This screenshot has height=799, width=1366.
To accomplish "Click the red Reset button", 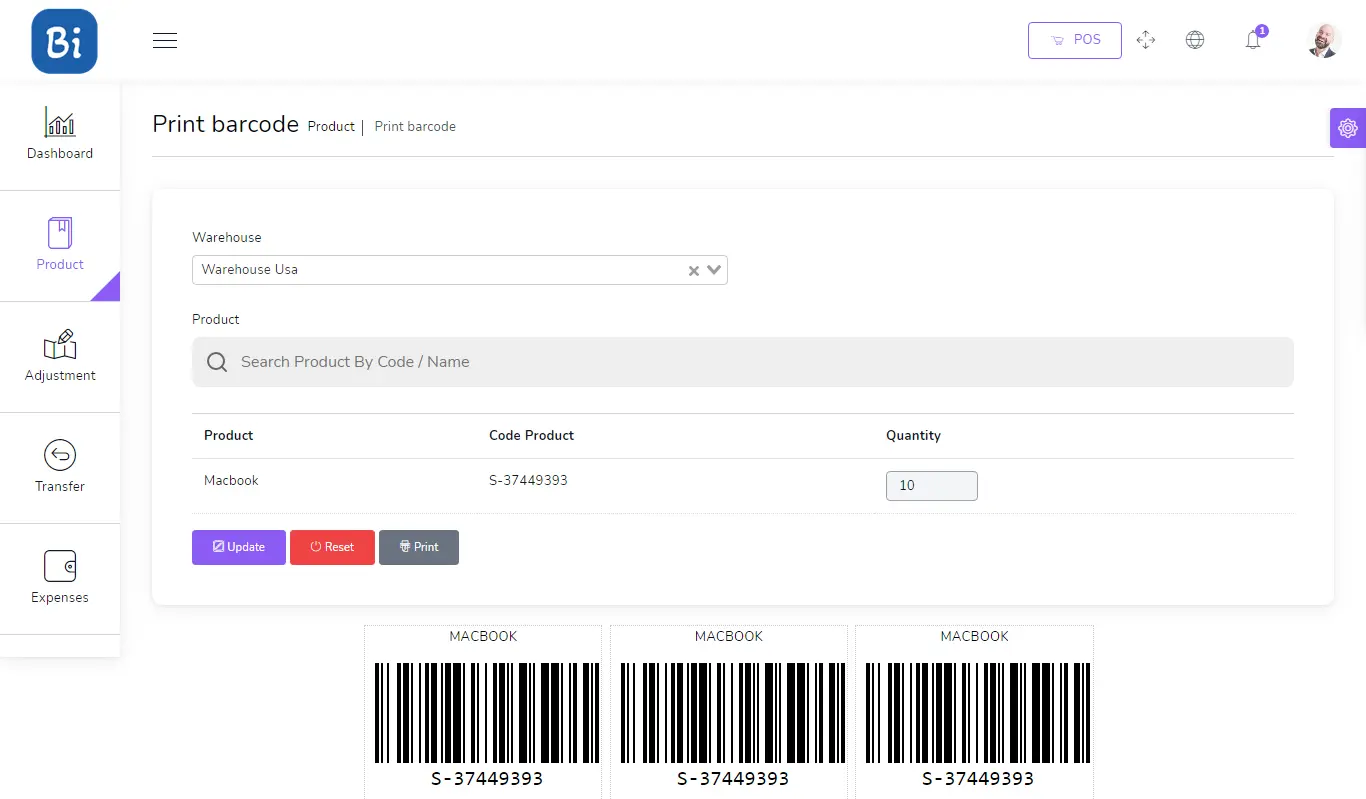I will (x=332, y=547).
